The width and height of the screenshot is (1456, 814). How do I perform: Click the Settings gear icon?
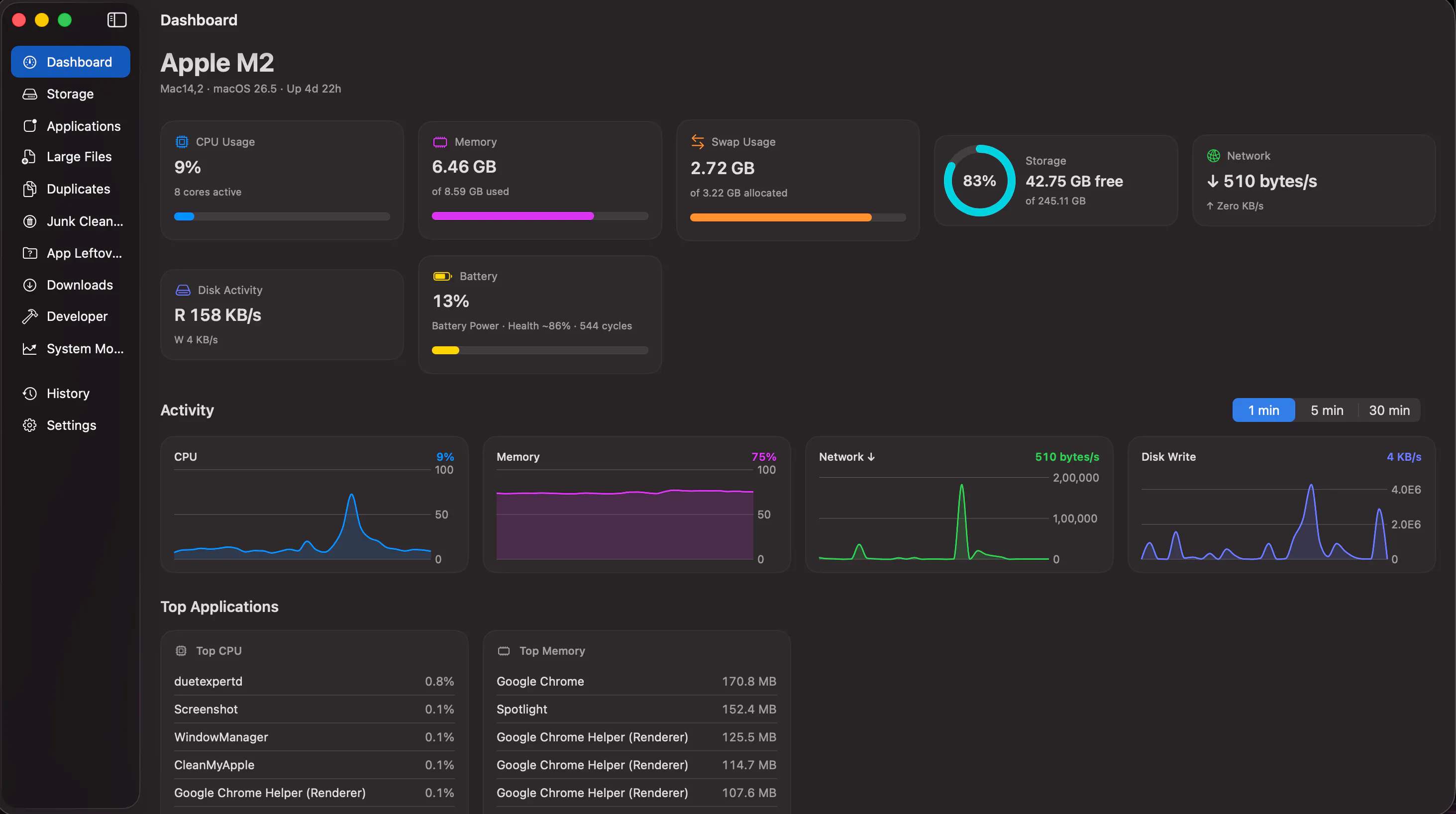30,425
